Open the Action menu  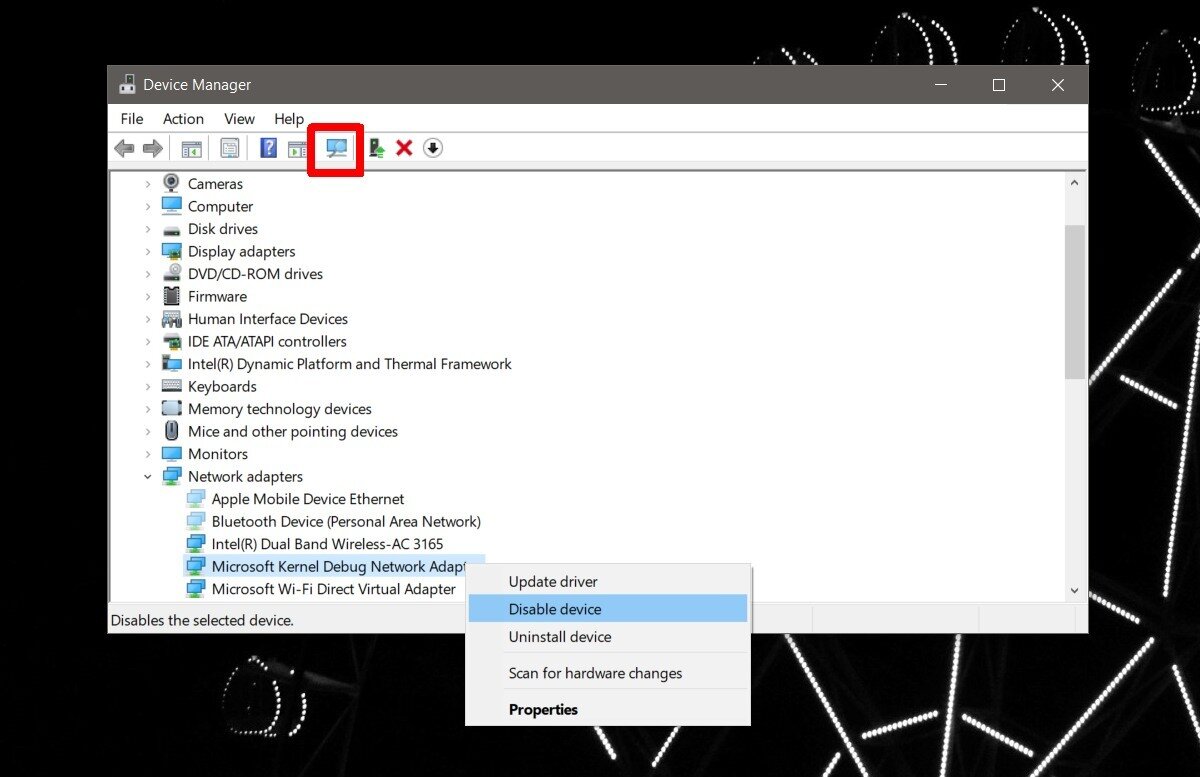coord(183,119)
